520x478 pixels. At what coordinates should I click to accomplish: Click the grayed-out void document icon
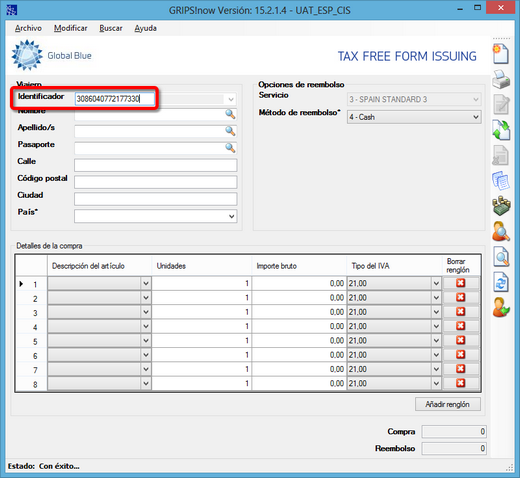(500, 155)
